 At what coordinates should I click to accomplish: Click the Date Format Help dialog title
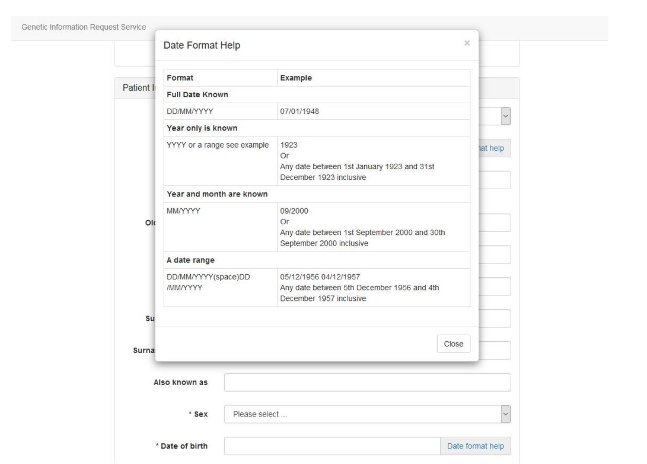(x=202, y=45)
